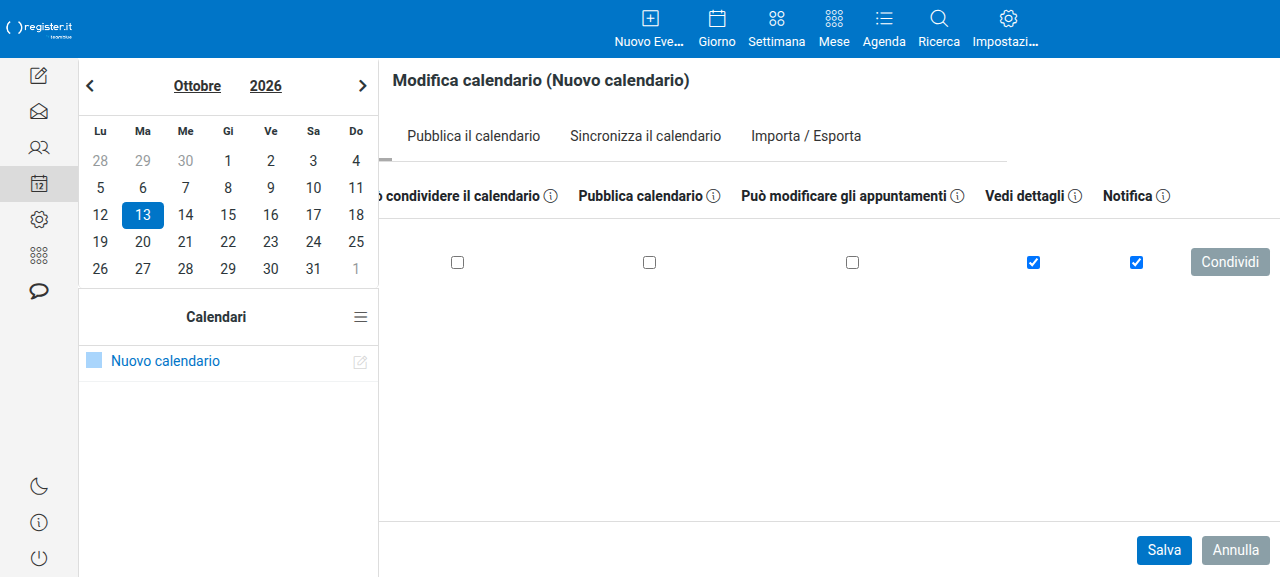Open the Calendari hamburger menu

[x=361, y=317]
